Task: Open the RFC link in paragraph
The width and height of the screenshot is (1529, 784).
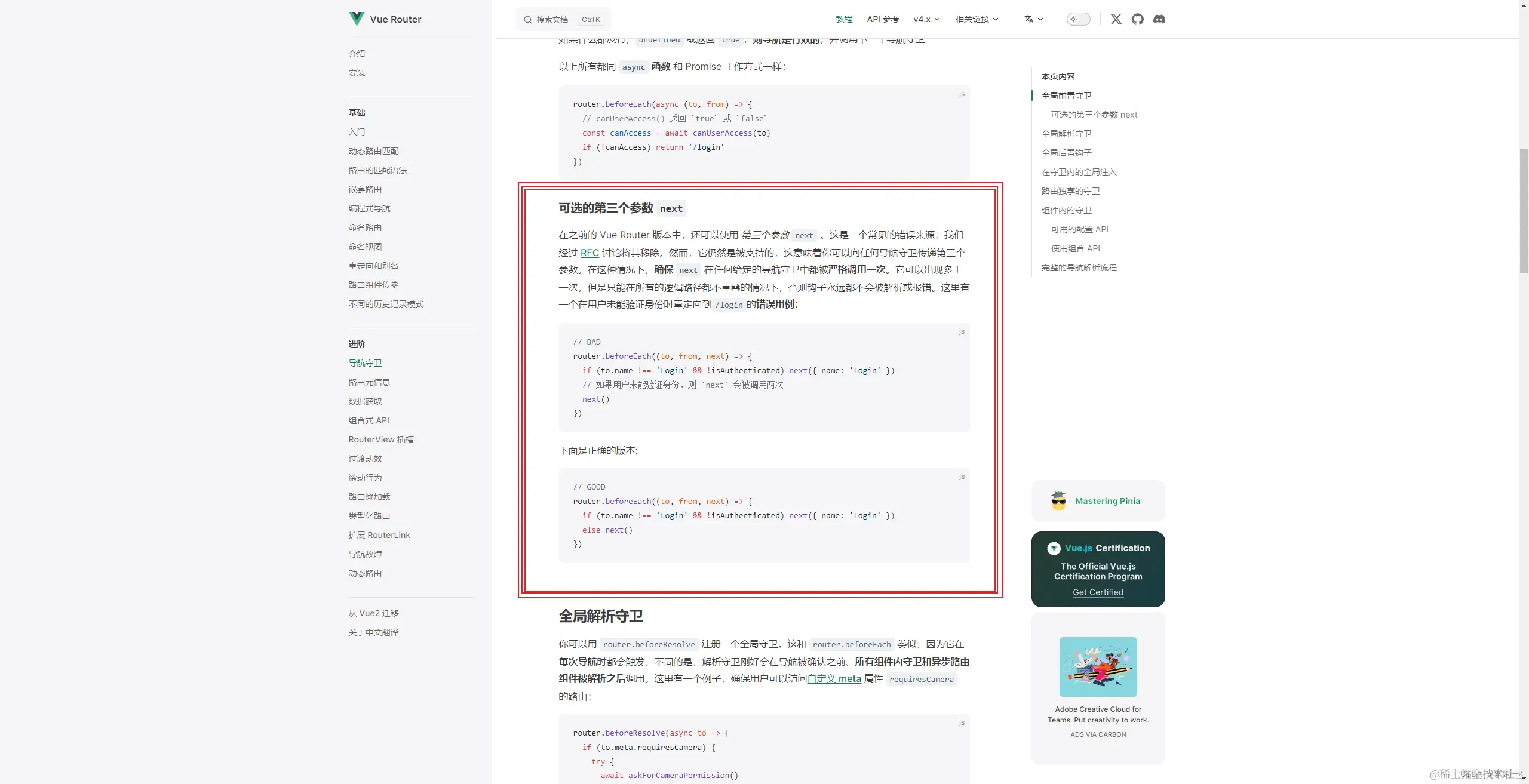Action: [589, 253]
